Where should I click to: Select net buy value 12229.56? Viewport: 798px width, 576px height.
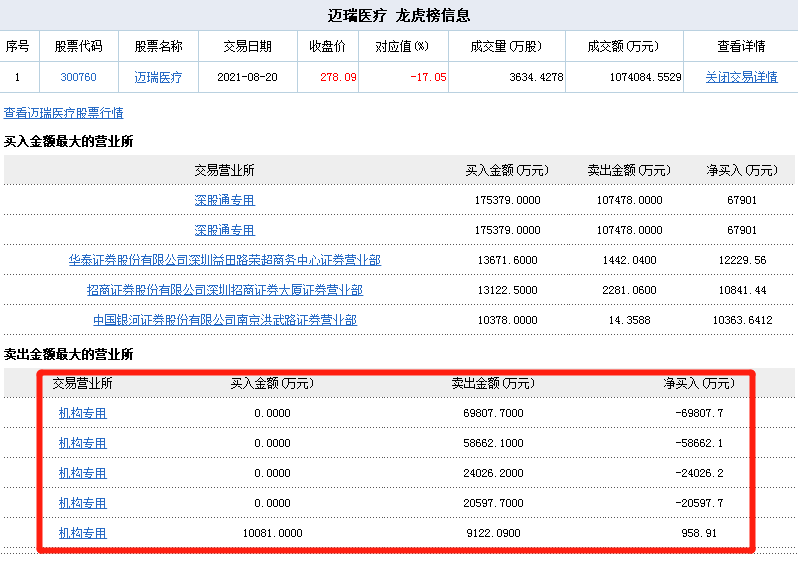(x=742, y=260)
